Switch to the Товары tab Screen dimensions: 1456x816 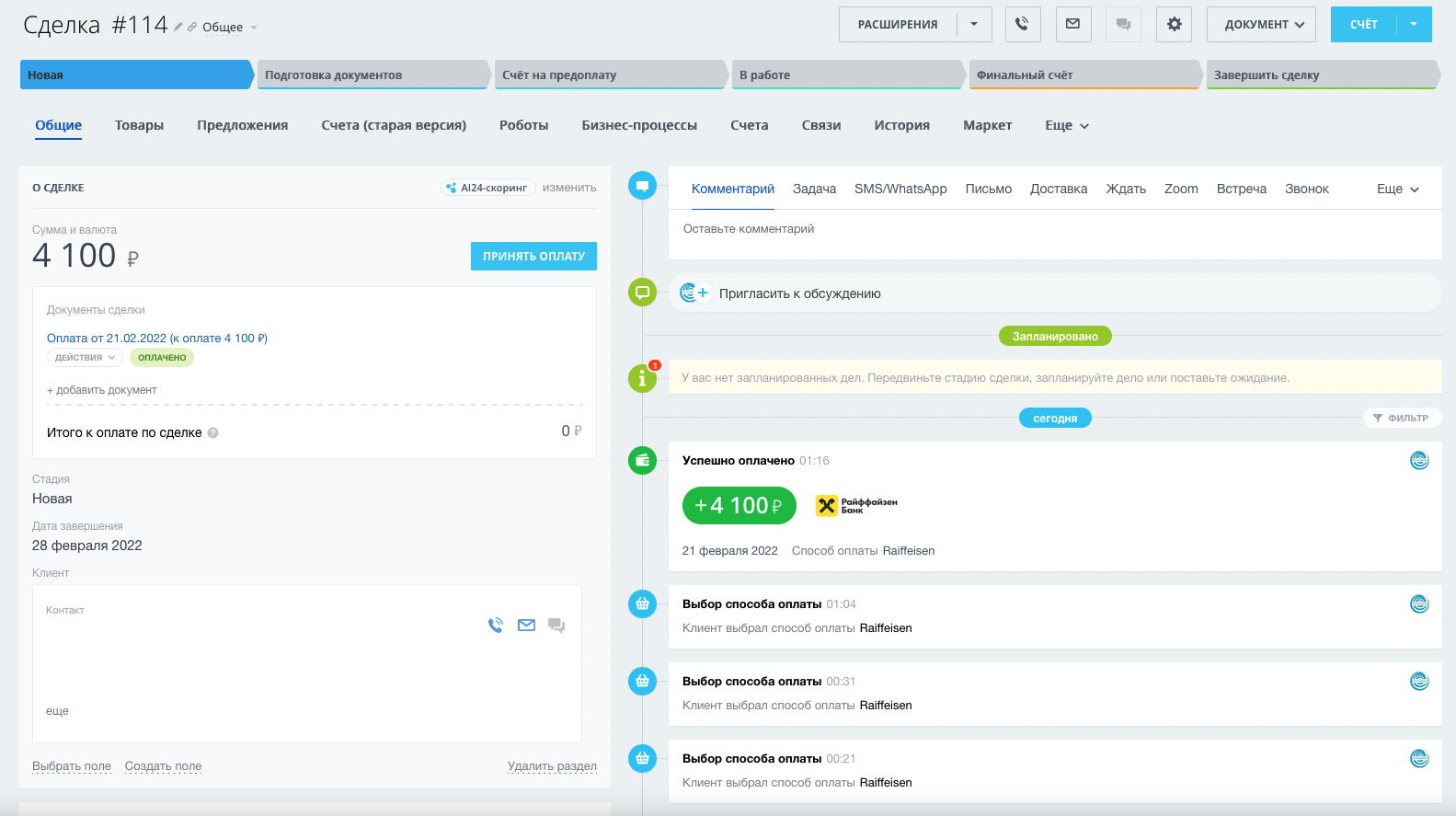point(139,125)
